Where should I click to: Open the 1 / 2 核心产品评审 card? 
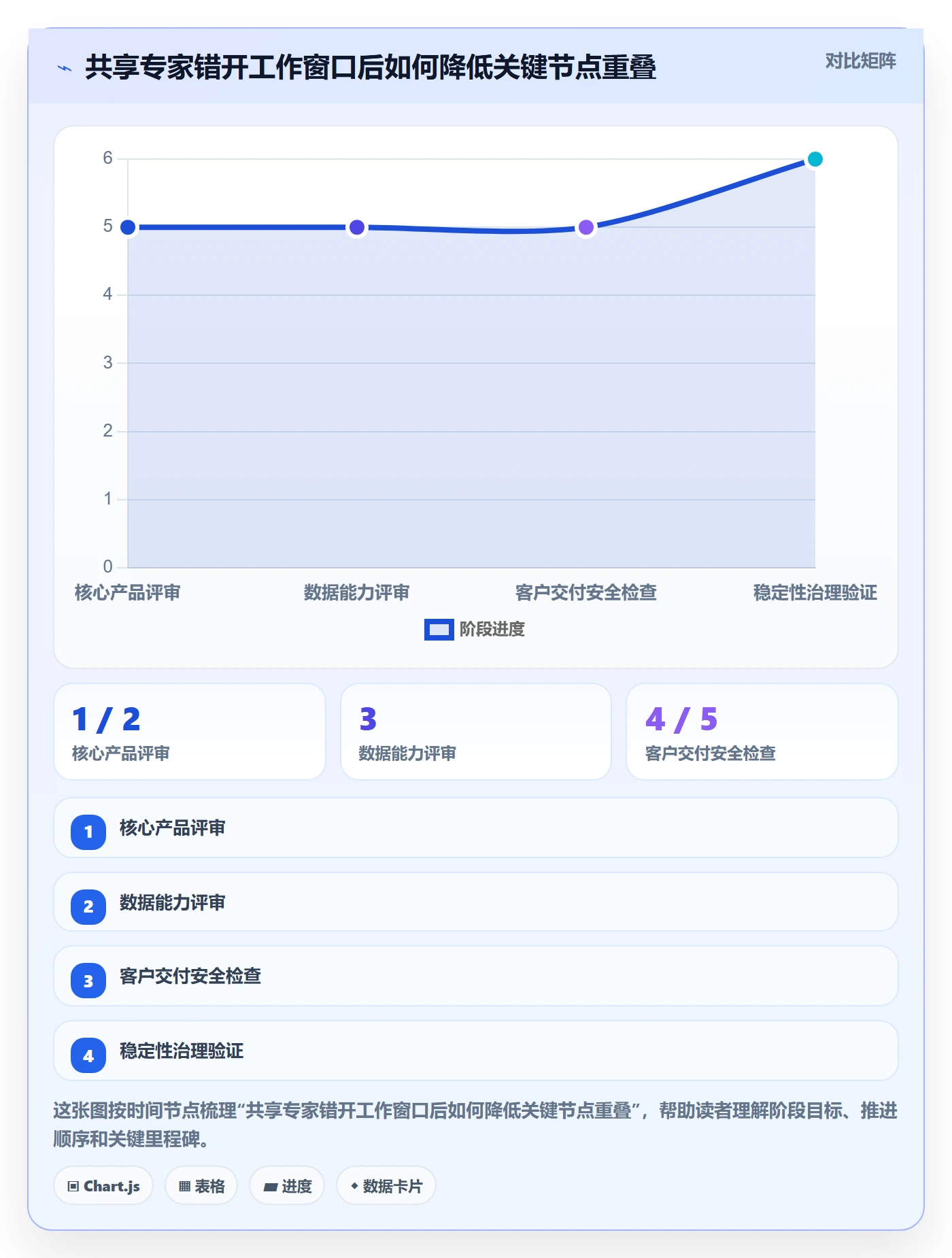pos(190,732)
